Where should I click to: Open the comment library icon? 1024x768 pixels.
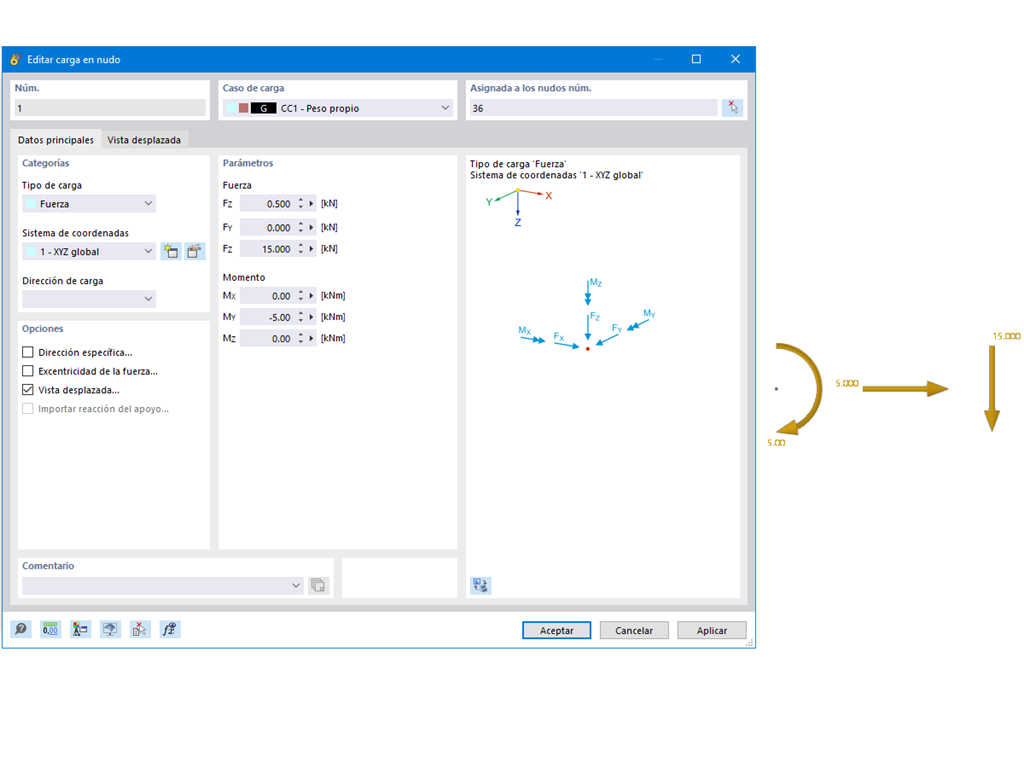[x=318, y=586]
